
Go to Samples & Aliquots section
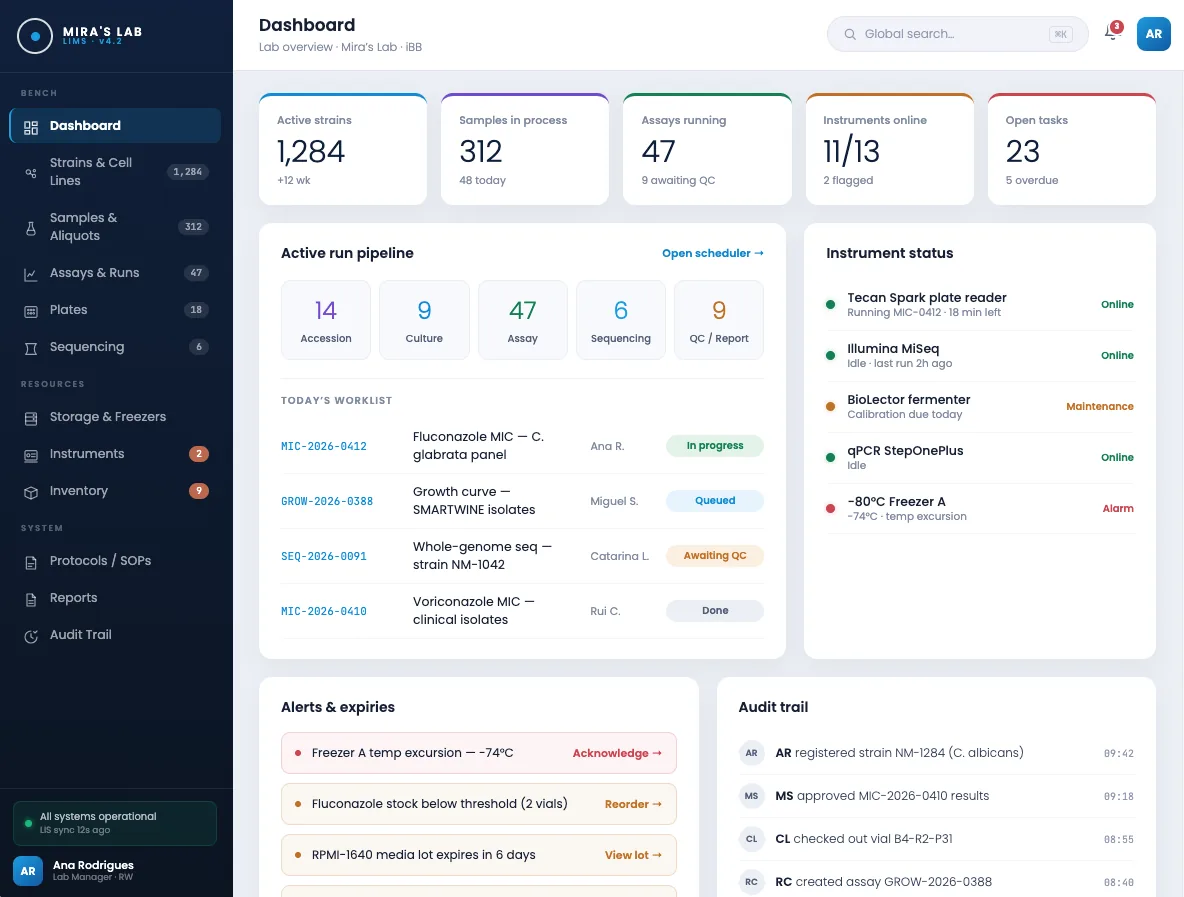(x=115, y=227)
